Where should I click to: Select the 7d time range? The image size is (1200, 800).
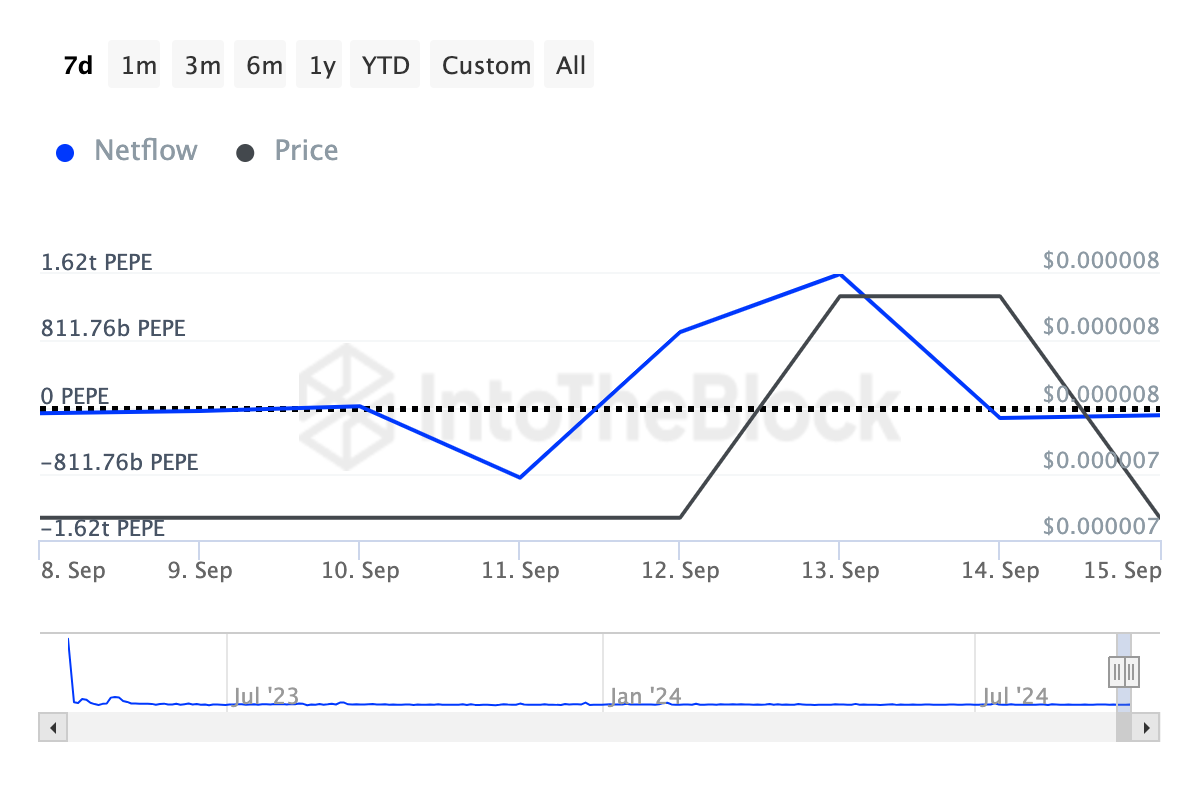tap(78, 65)
